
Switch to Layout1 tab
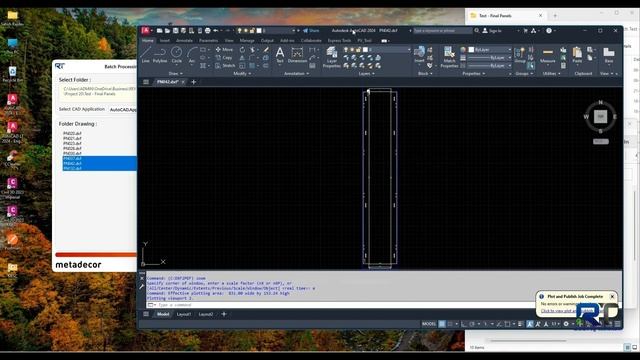coord(184,314)
